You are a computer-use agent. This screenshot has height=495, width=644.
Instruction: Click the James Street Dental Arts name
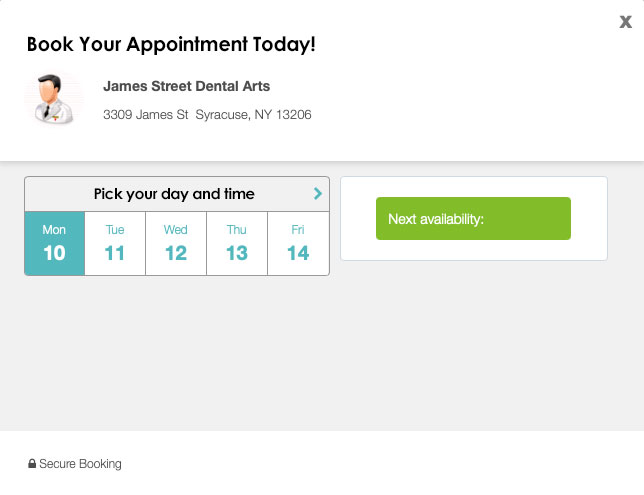186,87
